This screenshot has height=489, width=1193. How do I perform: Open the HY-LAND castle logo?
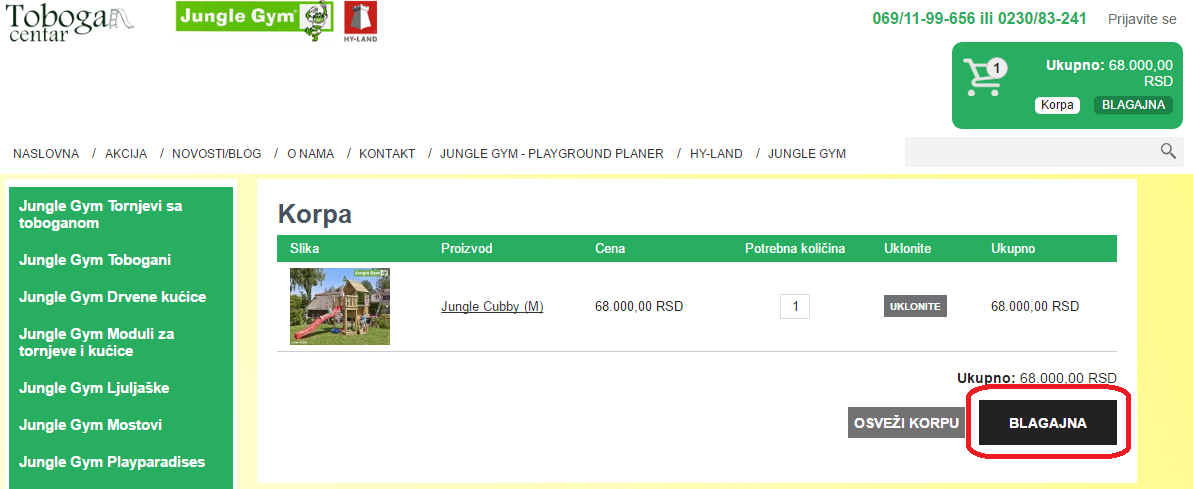coord(361,21)
